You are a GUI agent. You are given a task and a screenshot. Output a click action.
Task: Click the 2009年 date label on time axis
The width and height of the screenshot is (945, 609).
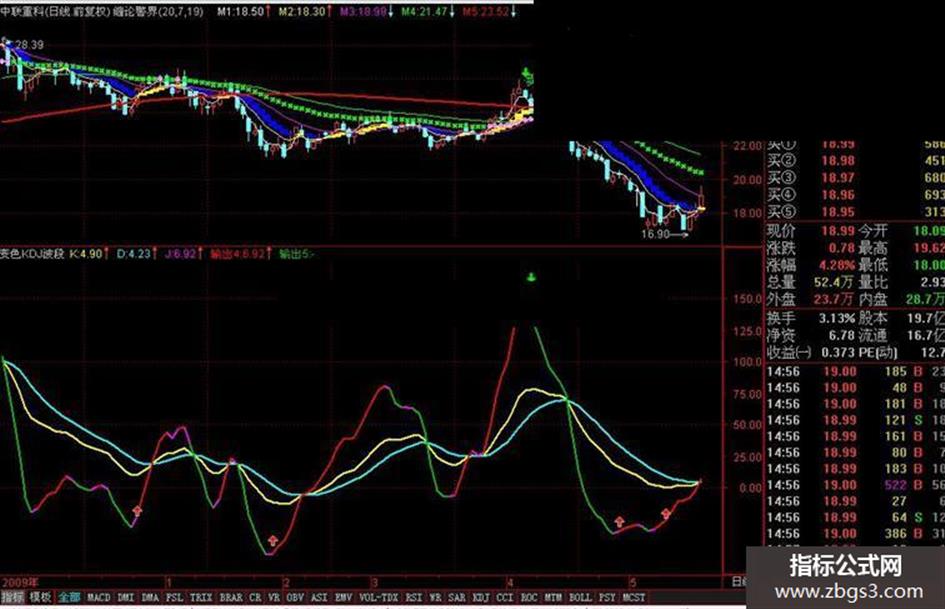19,582
